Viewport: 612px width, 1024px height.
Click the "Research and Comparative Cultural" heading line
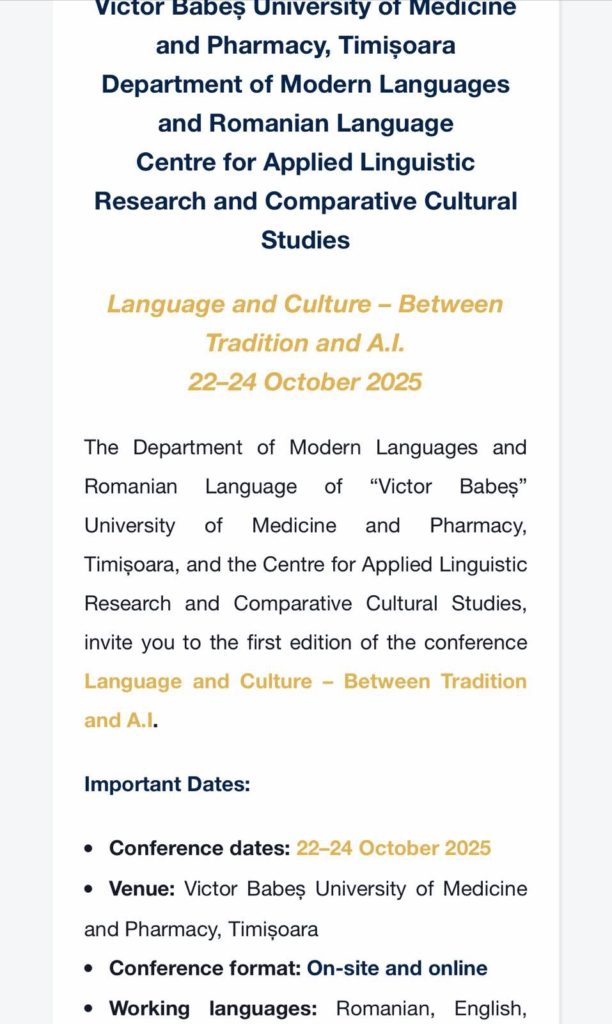click(x=305, y=201)
